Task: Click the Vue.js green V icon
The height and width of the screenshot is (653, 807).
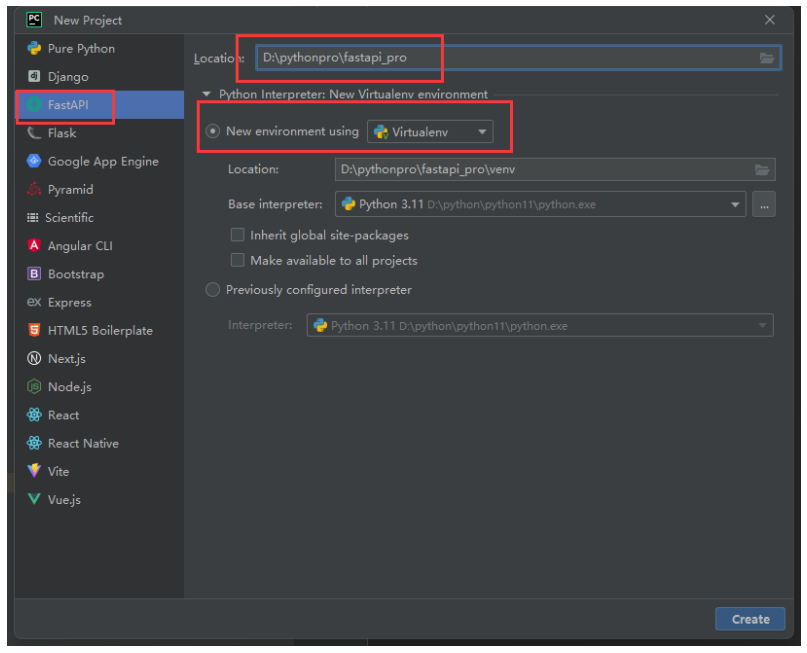Action: pyautogui.click(x=34, y=499)
